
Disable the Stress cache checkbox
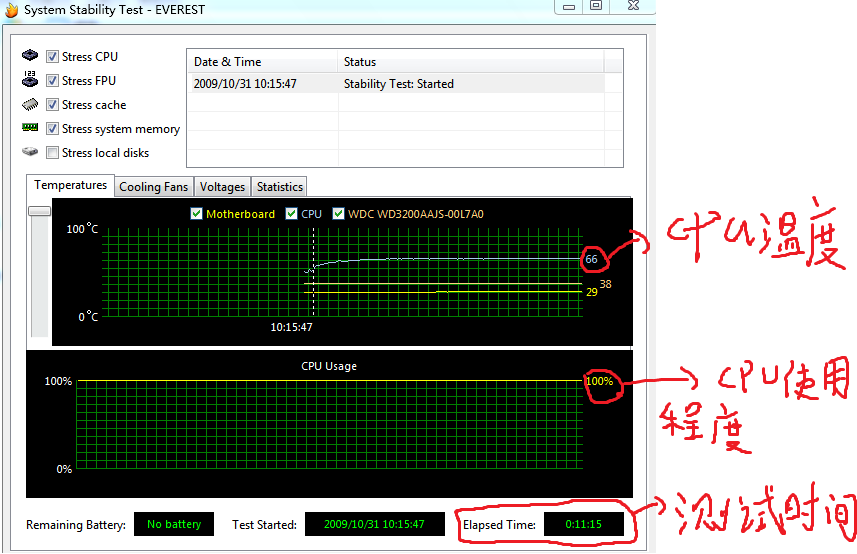click(x=52, y=105)
